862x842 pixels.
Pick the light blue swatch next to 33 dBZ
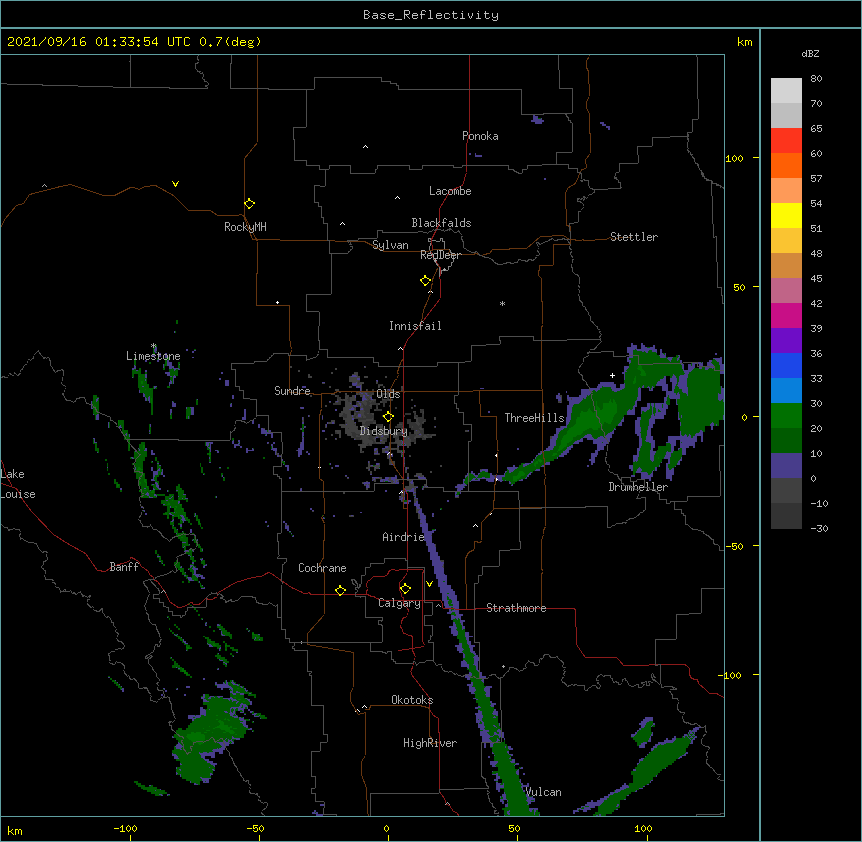(x=786, y=391)
